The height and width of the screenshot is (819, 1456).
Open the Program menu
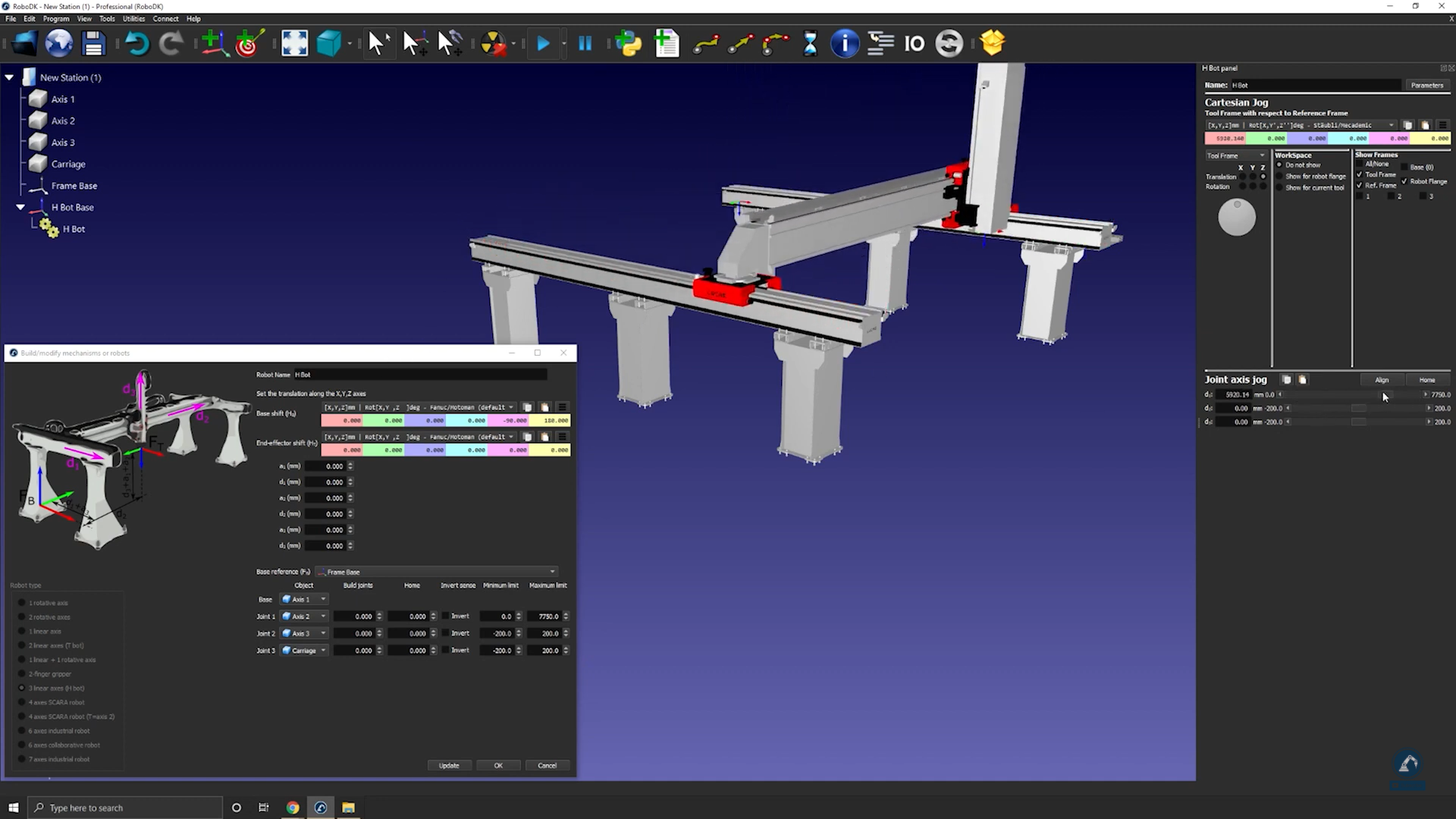56,19
